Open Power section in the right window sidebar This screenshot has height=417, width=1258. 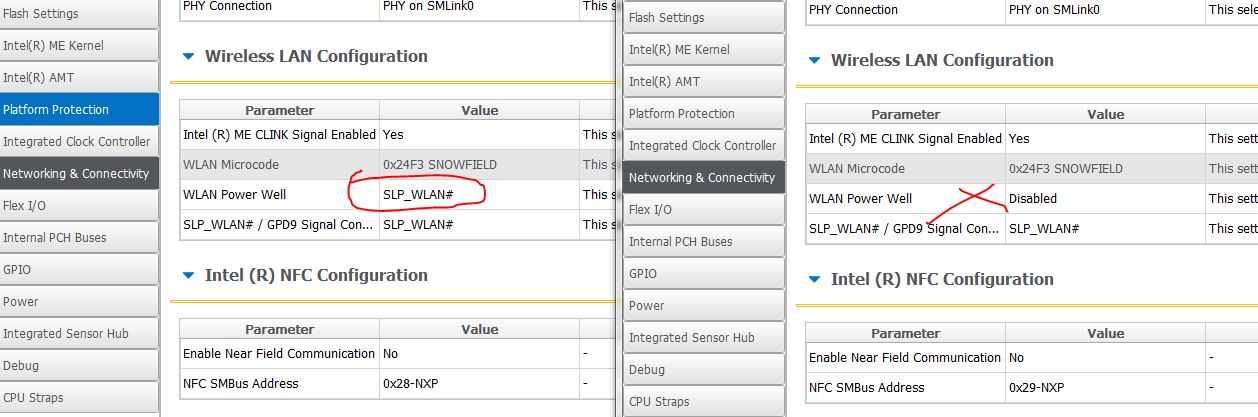pos(704,306)
